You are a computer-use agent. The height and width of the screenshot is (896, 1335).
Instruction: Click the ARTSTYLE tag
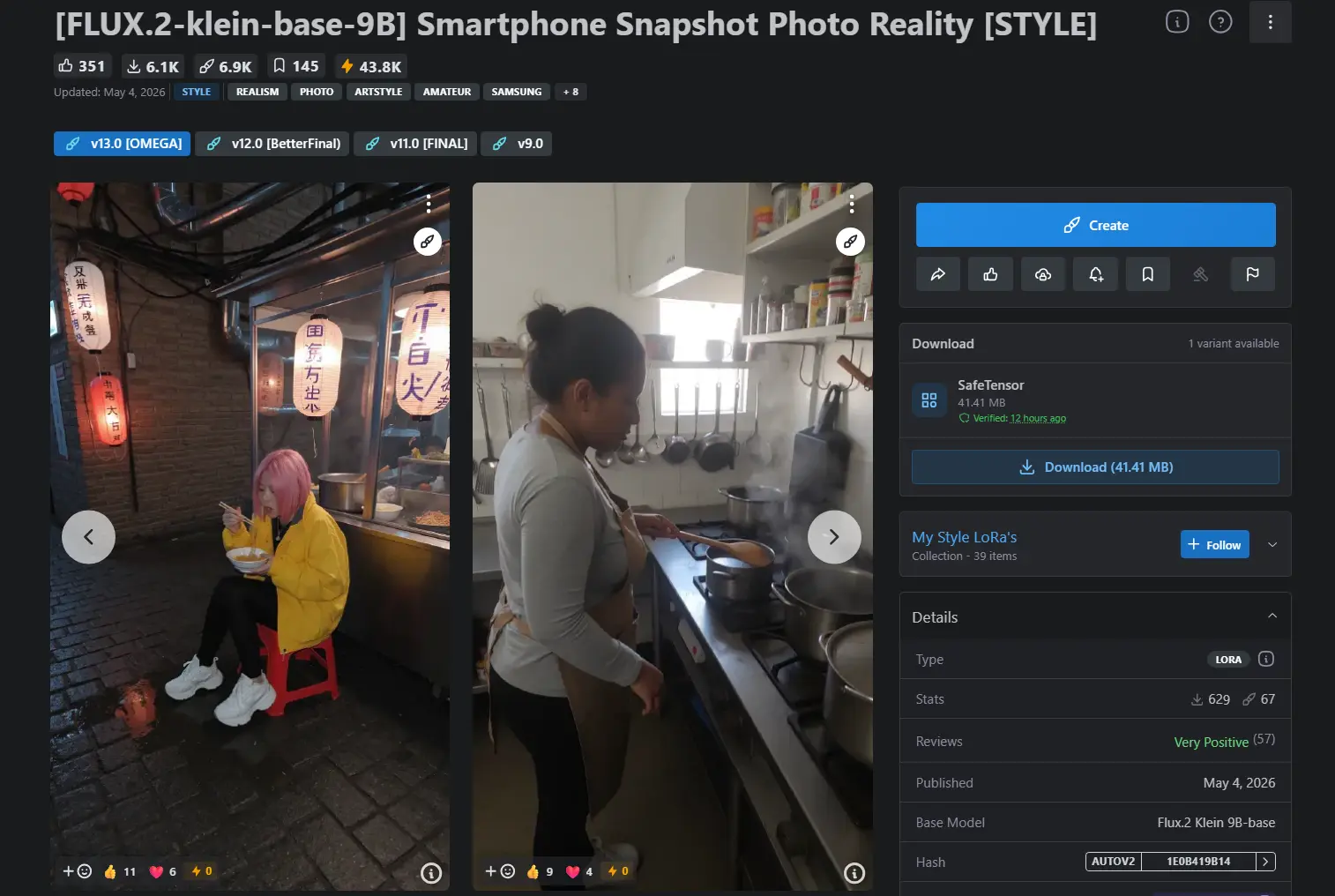tap(378, 92)
